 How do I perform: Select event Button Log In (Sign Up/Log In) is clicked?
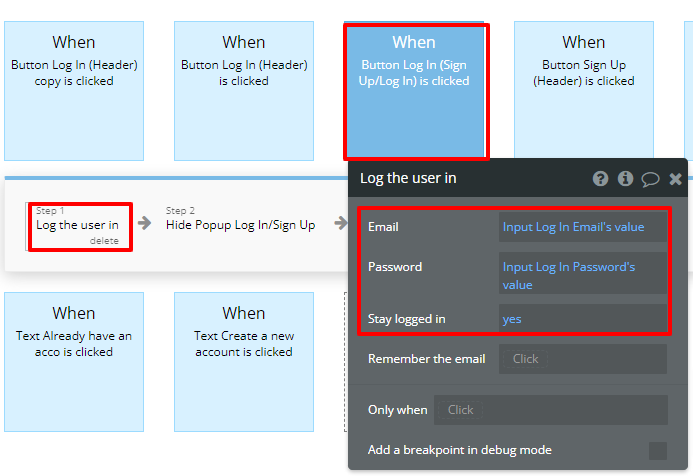tap(414, 91)
